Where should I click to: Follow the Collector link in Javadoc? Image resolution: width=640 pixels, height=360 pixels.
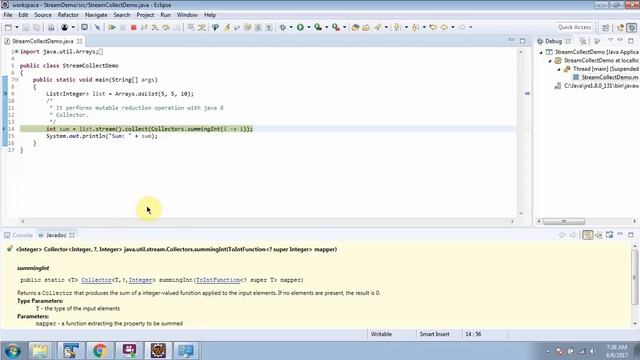tap(96, 280)
